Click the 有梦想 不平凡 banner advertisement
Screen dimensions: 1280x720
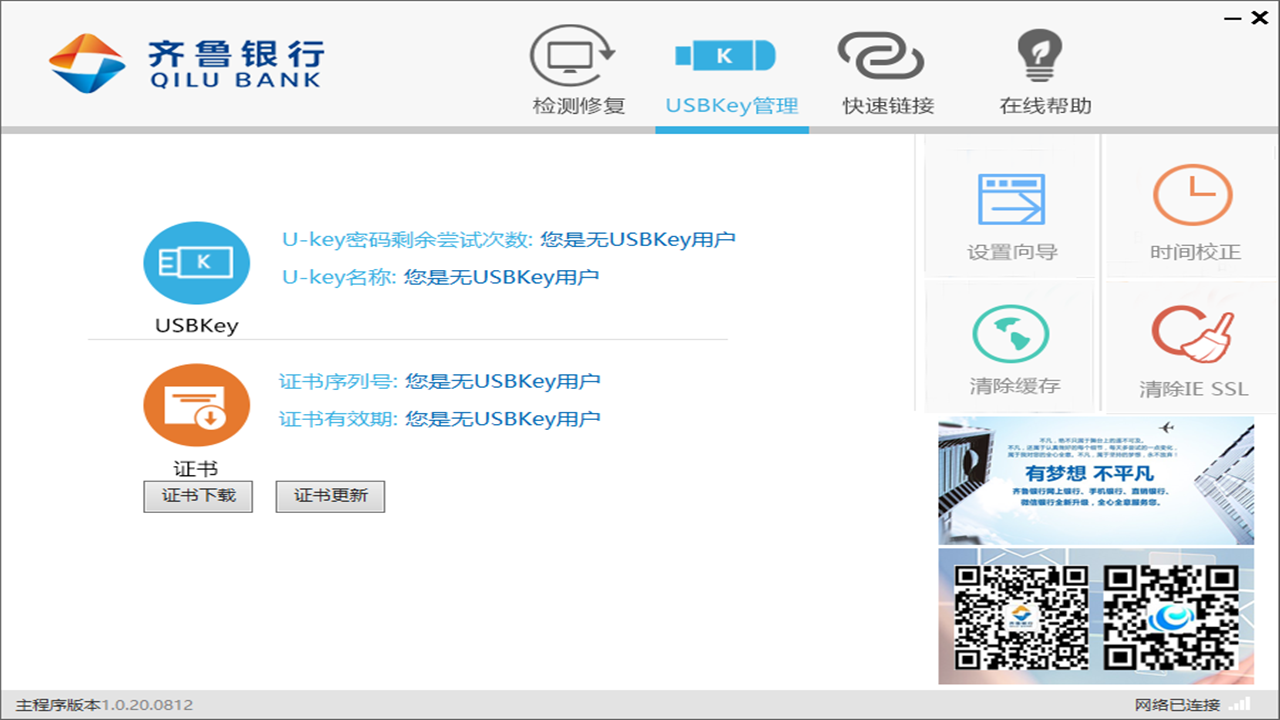pyautogui.click(x=1097, y=480)
